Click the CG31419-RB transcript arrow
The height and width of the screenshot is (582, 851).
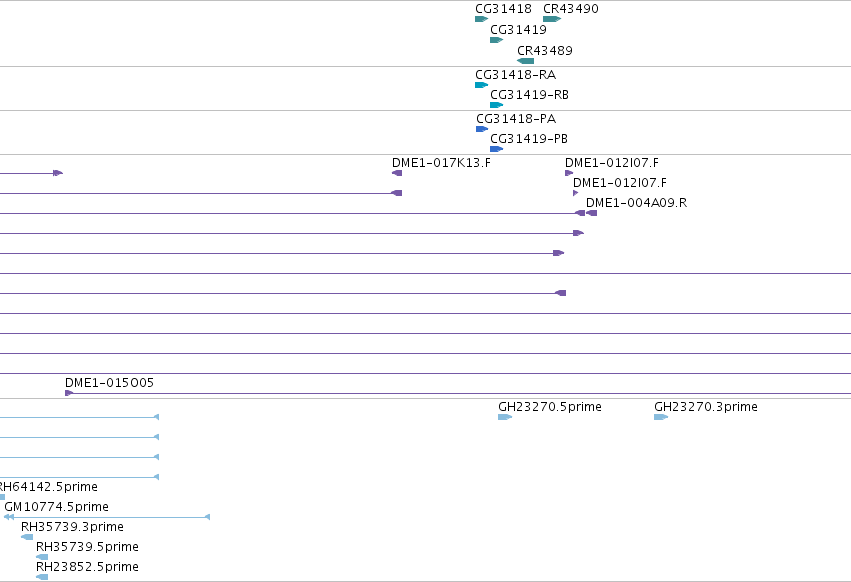click(x=497, y=105)
